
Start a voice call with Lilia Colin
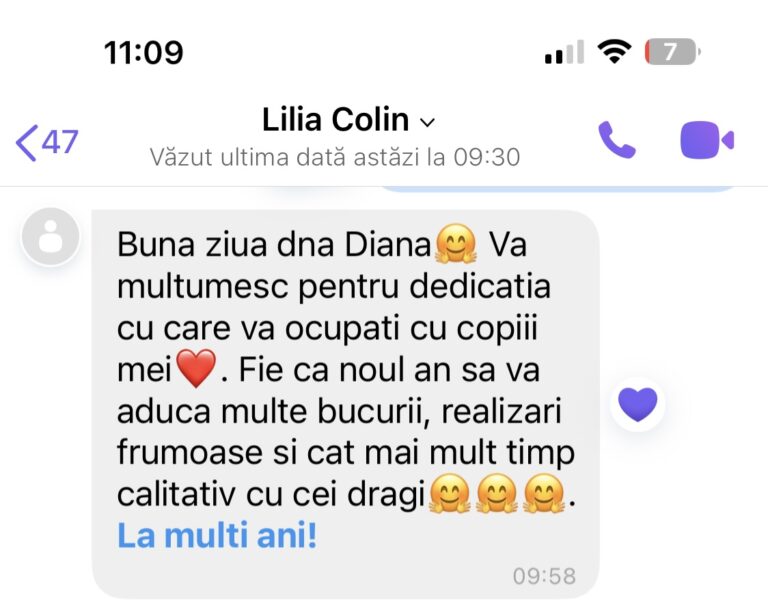click(x=617, y=140)
